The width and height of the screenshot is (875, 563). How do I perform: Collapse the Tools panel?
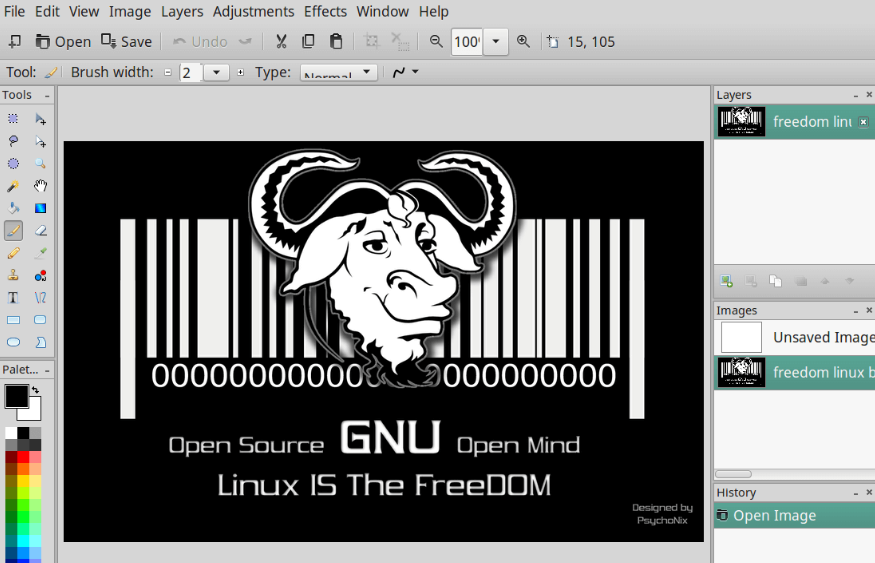47,96
